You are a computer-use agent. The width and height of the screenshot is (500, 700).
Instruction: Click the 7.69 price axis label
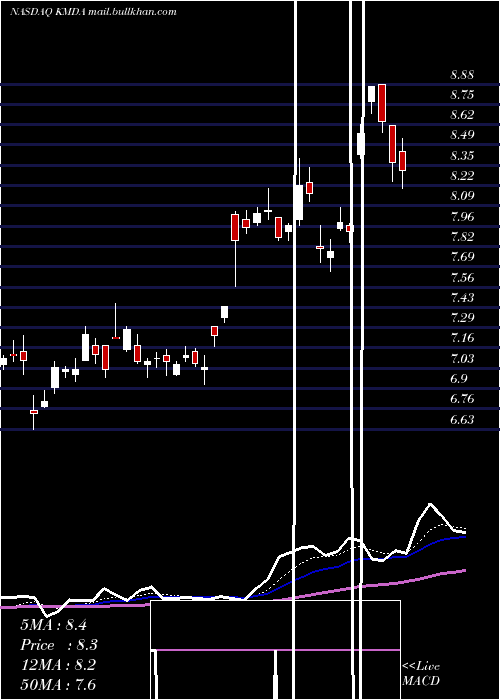point(462,256)
